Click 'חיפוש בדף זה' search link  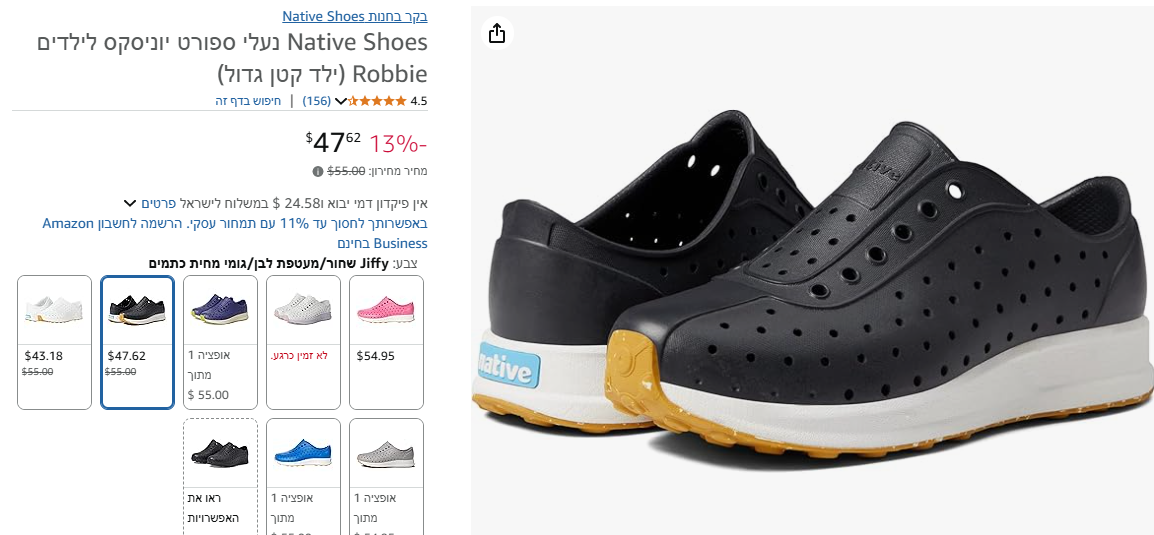pos(249,101)
